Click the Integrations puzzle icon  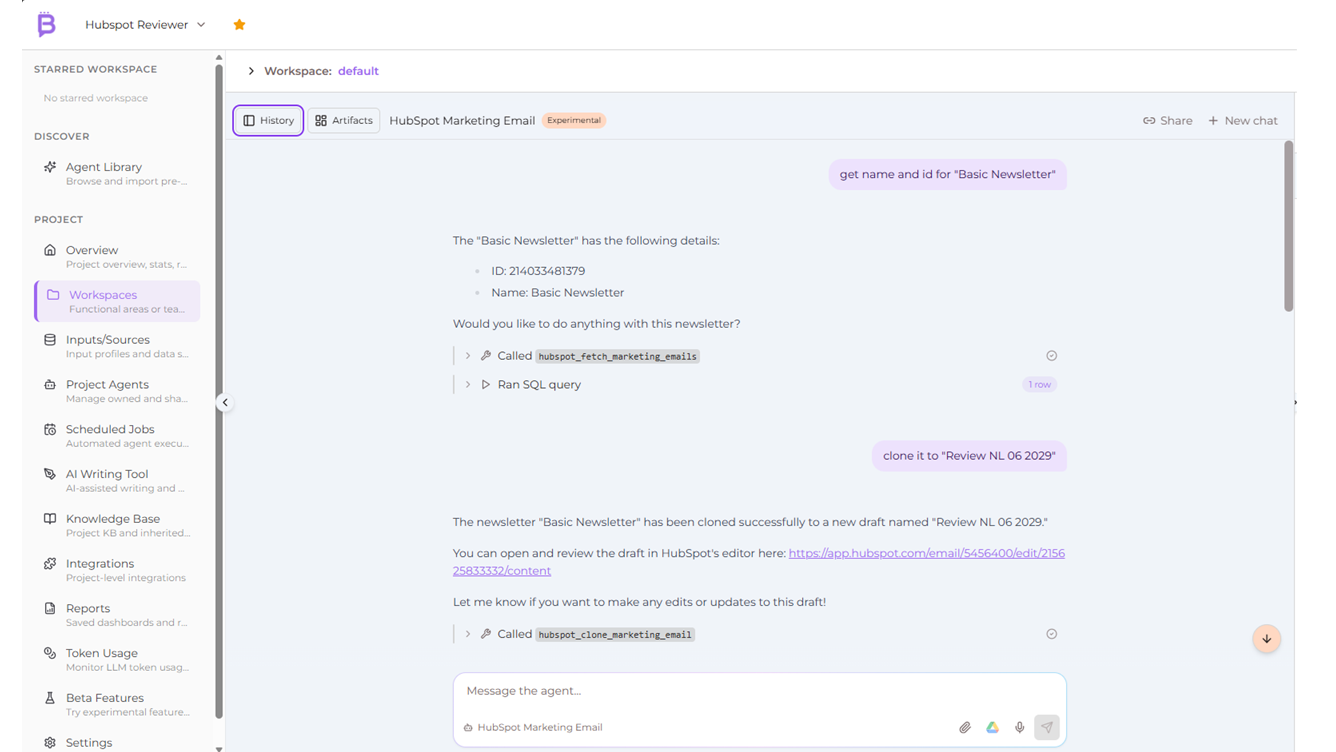[50, 564]
